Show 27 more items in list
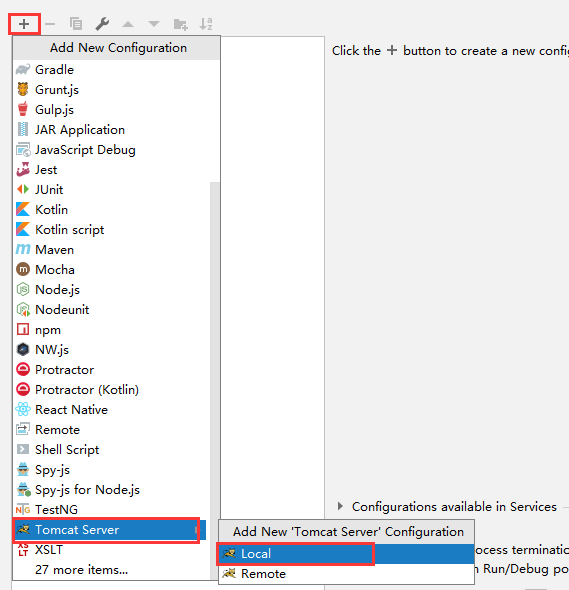 [112, 570]
